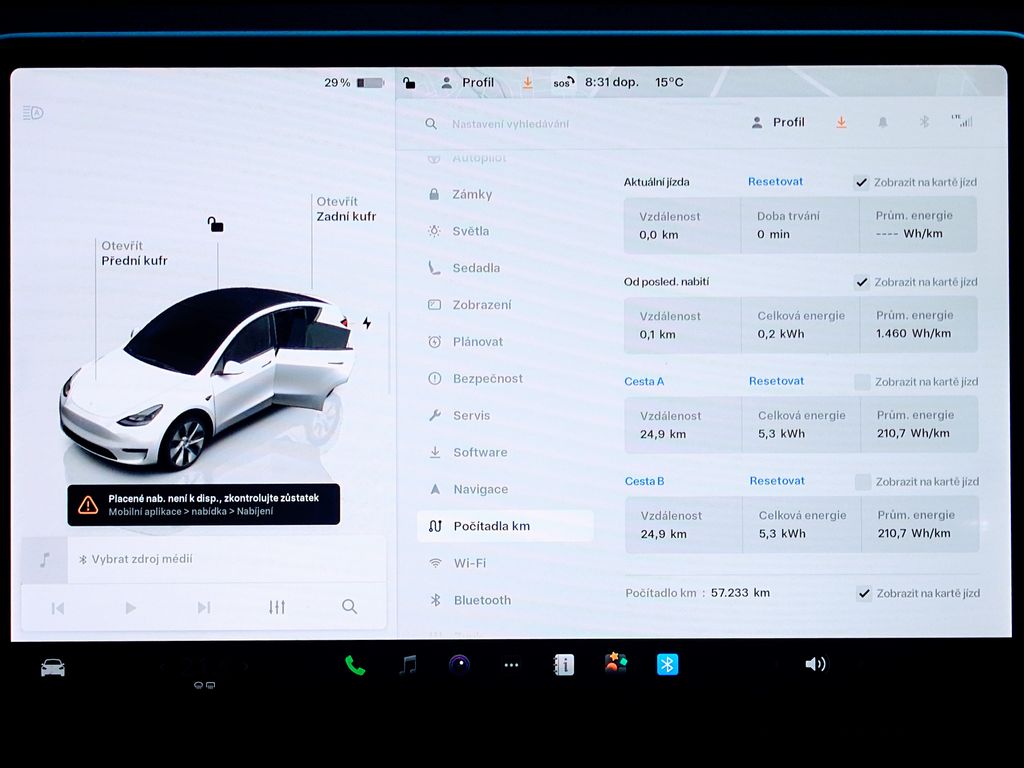Open the music note app in the dock
1024x768 pixels.
pos(408,665)
